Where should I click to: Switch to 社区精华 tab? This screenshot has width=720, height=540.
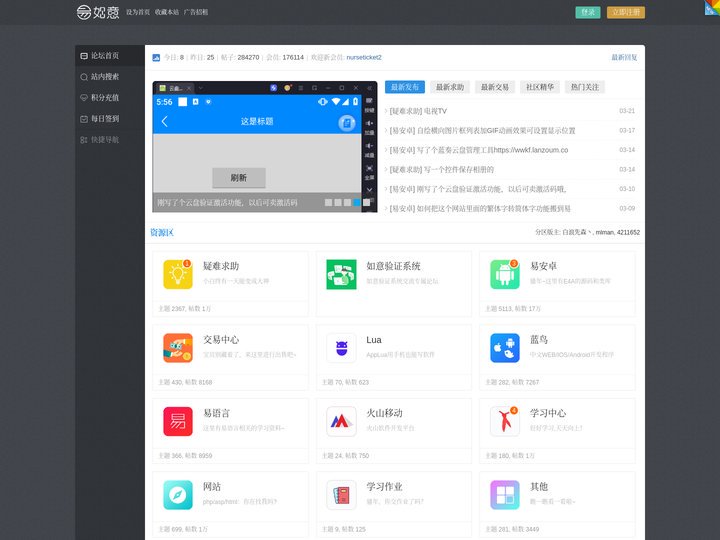click(x=540, y=87)
